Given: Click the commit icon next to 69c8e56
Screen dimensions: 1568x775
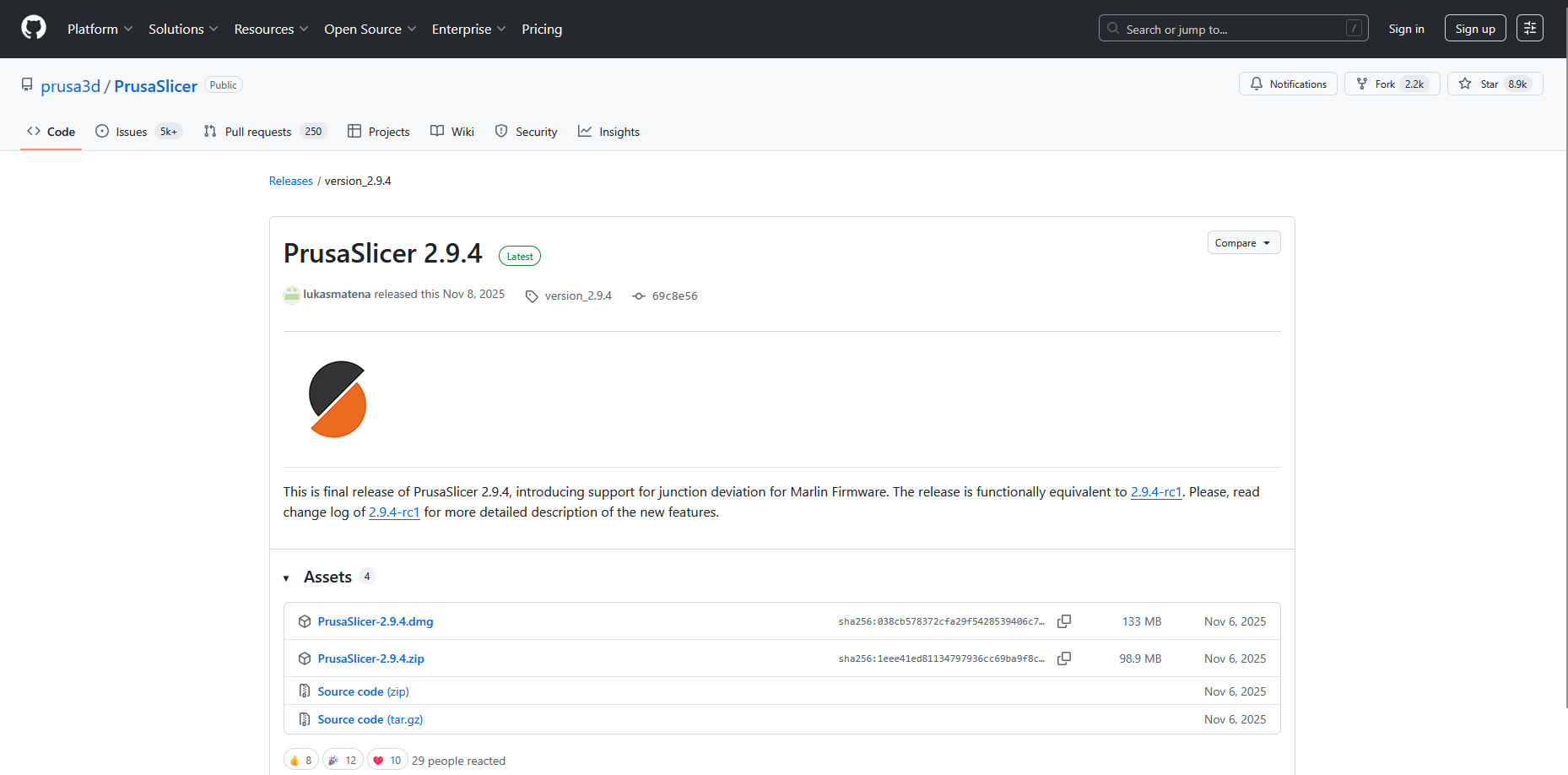Looking at the screenshot, I should [x=639, y=295].
